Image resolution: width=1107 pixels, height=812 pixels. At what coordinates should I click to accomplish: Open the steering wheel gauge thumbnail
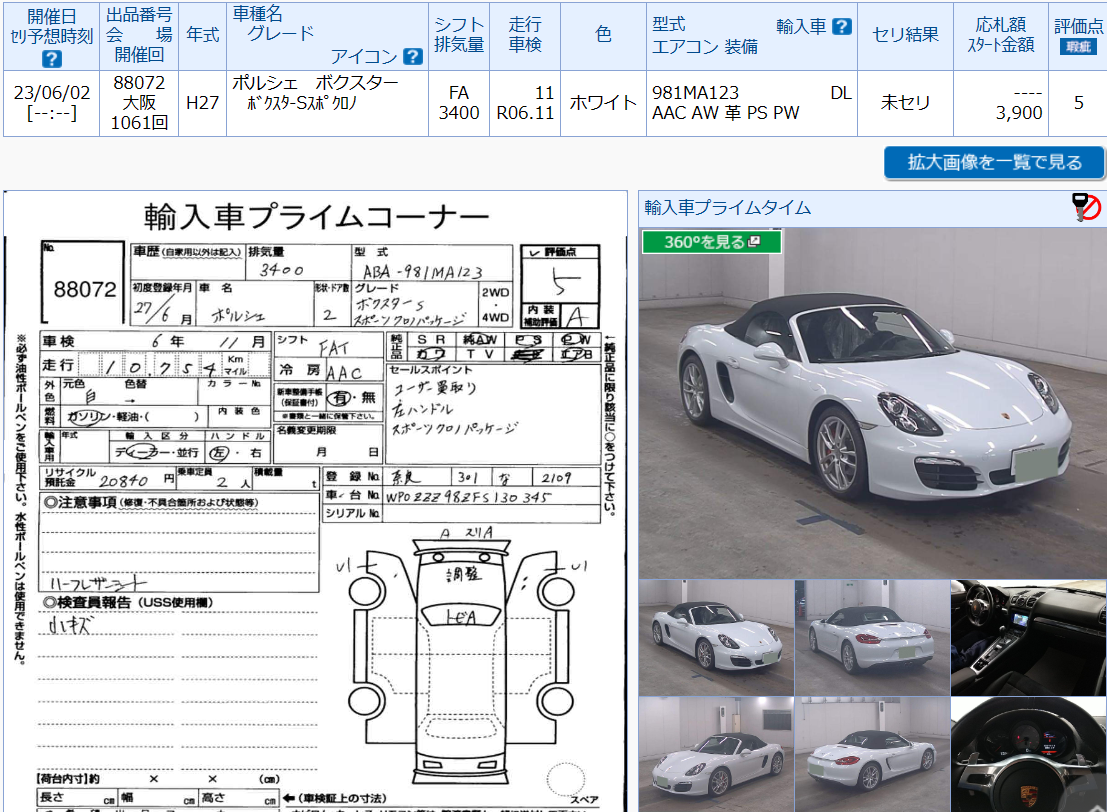pos(1029,754)
